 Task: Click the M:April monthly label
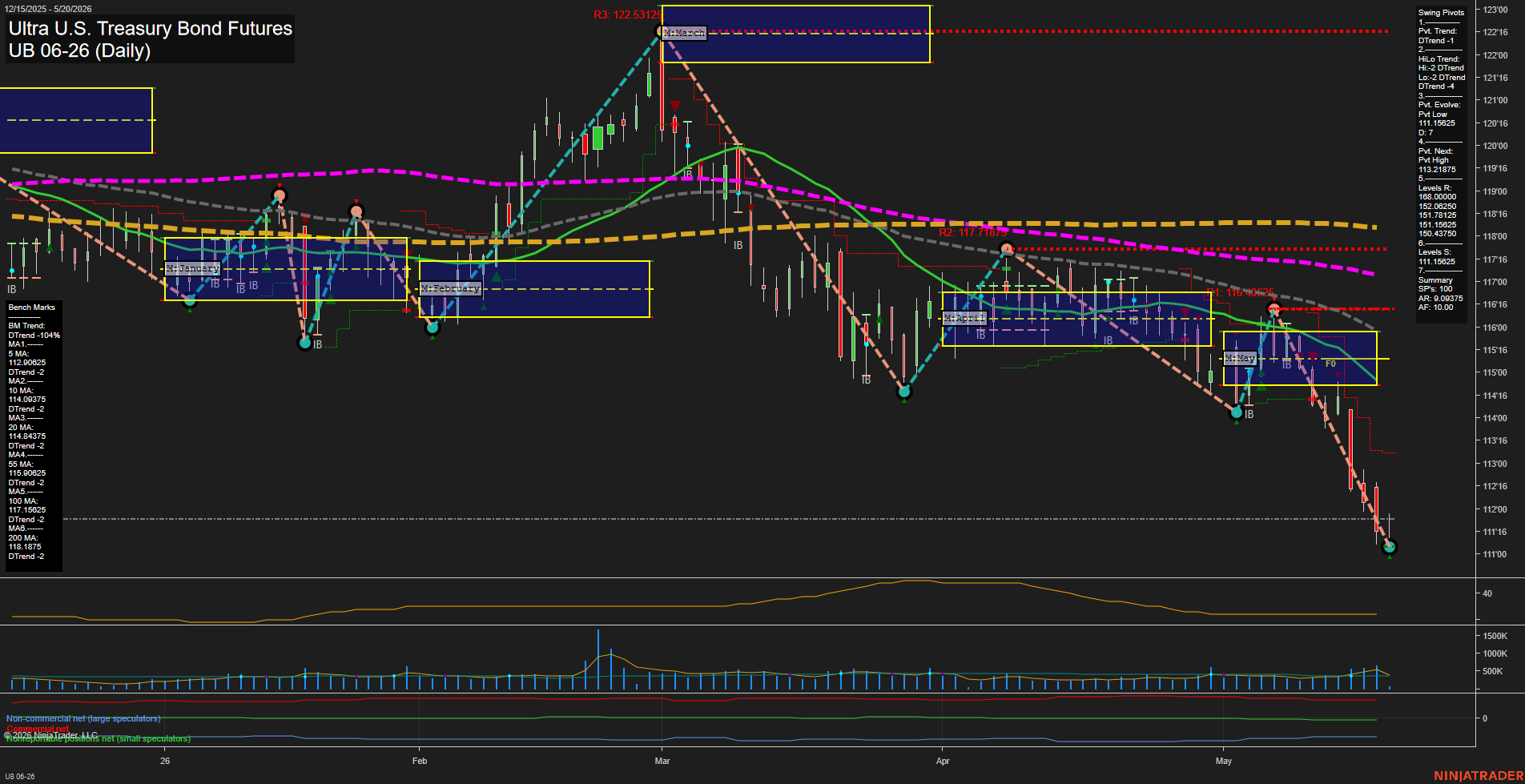[964, 318]
